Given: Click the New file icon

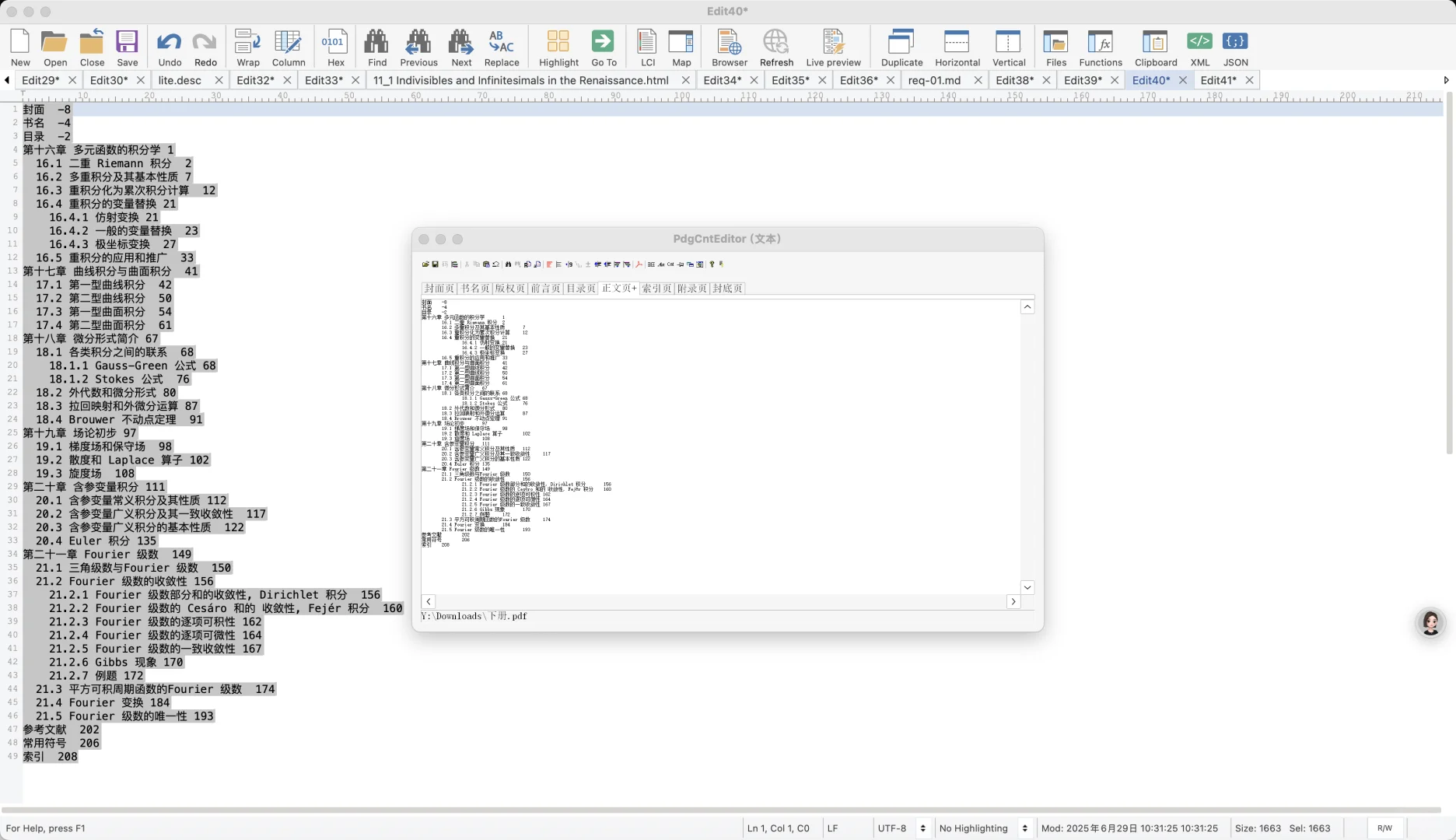Looking at the screenshot, I should (20, 47).
